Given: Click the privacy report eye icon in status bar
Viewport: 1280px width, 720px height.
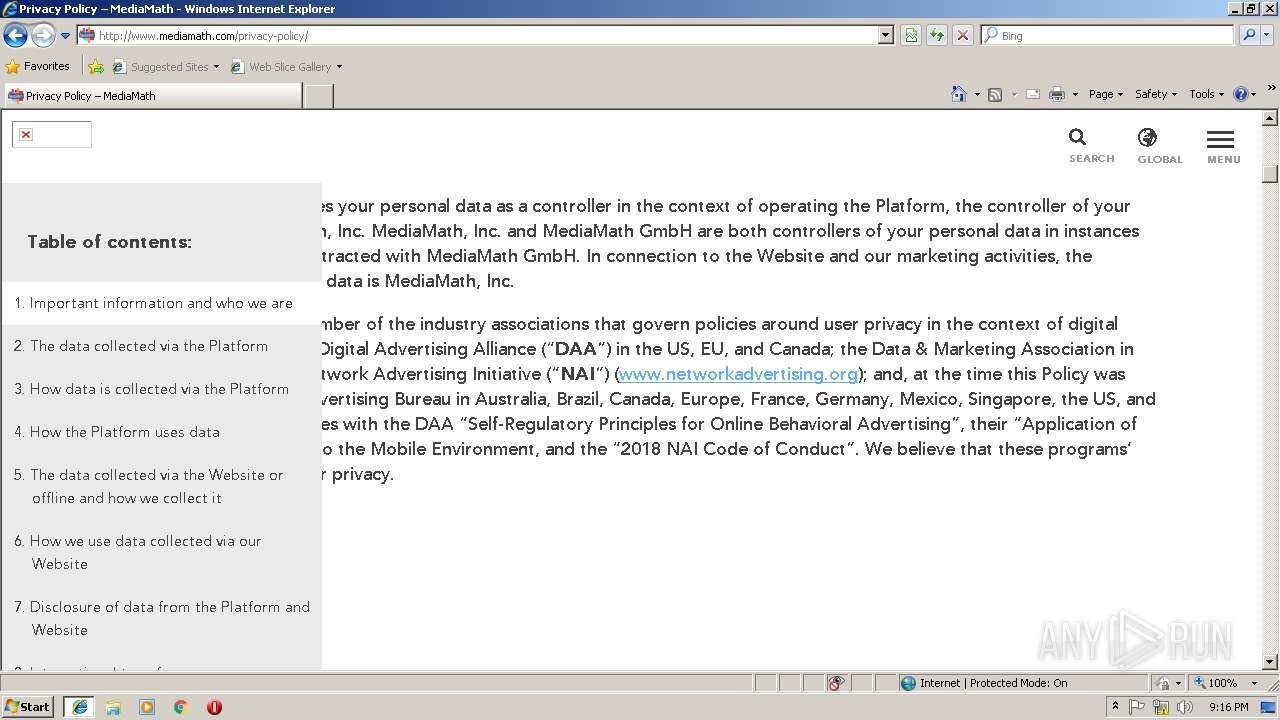Looking at the screenshot, I should (x=836, y=683).
